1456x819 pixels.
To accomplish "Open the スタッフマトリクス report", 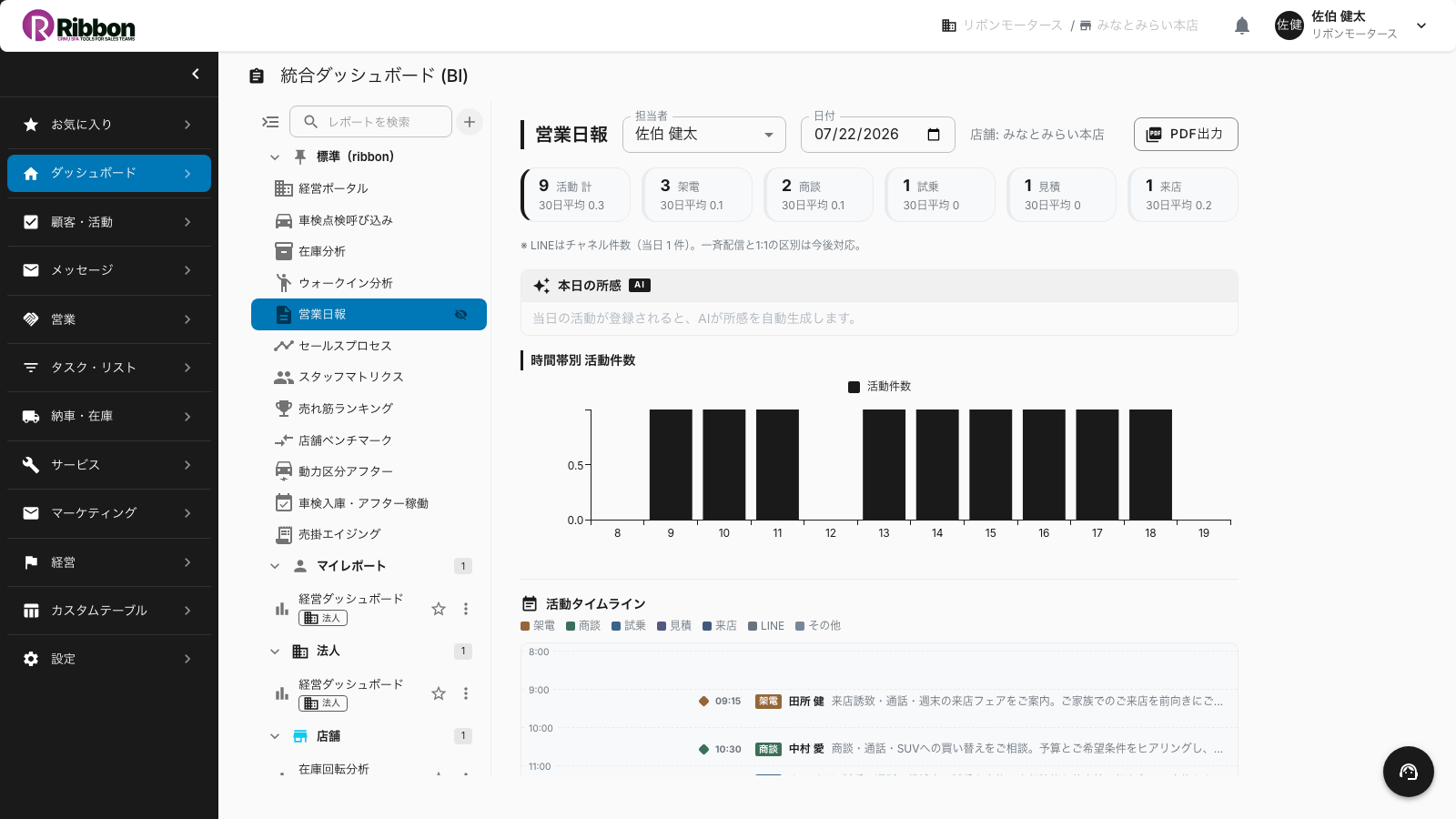I will pyautogui.click(x=369, y=377).
